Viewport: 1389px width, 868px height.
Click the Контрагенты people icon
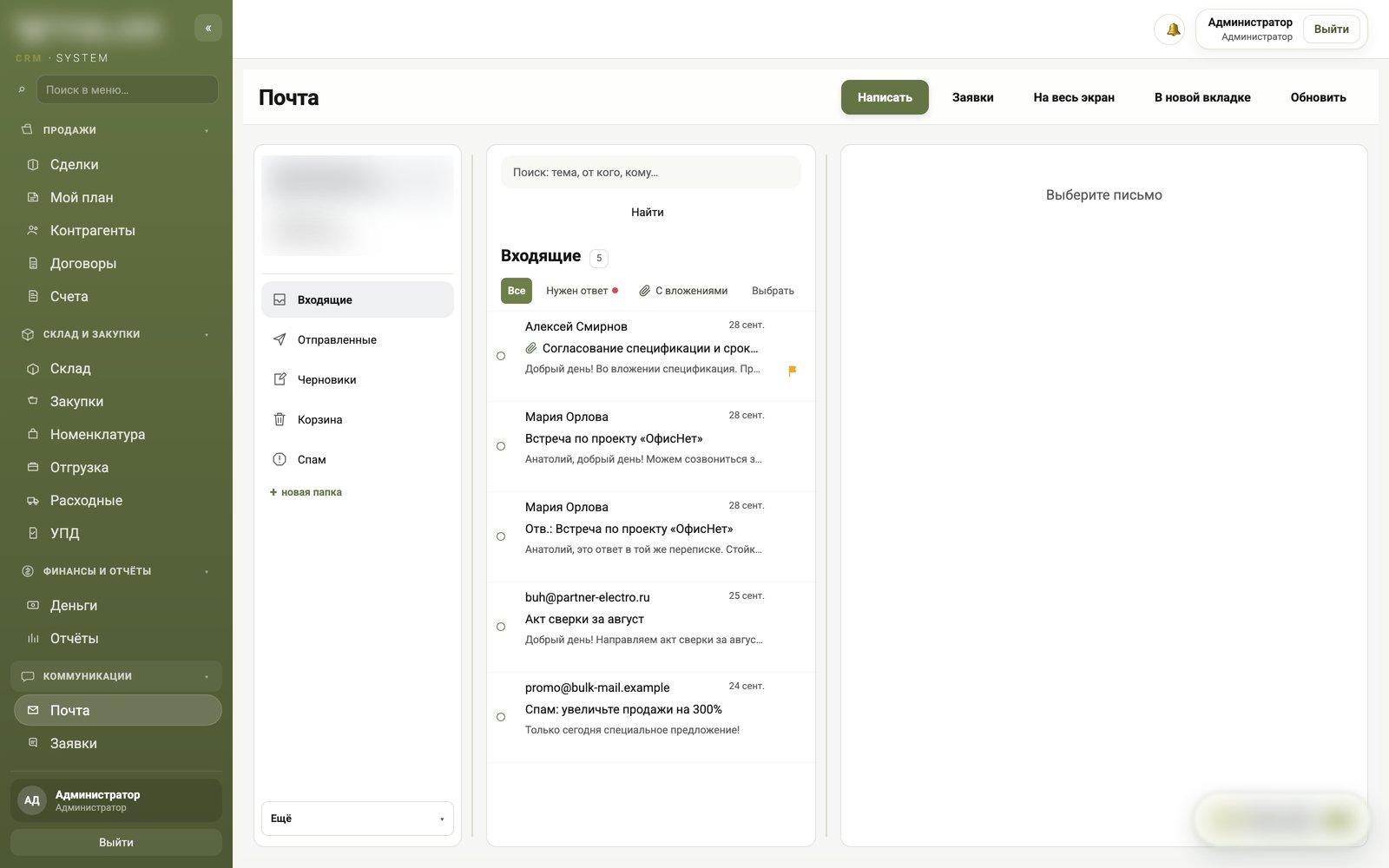[33, 230]
